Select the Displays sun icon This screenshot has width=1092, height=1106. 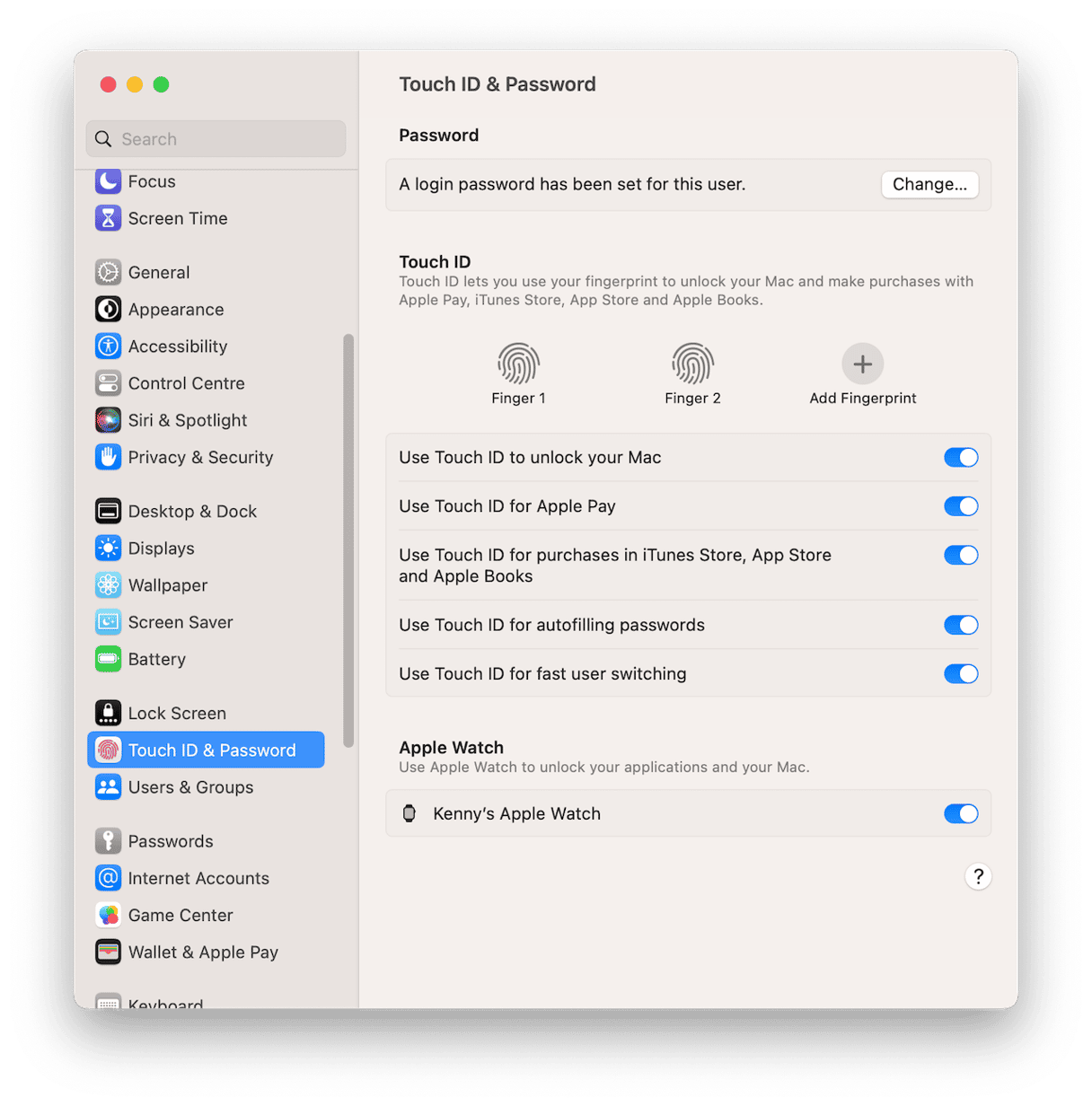(x=108, y=548)
